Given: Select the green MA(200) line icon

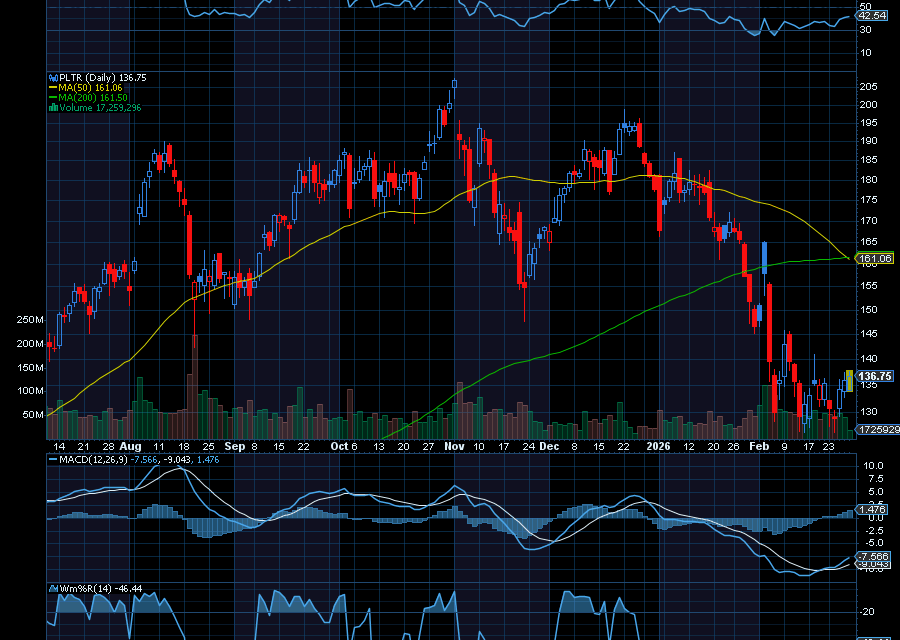Looking at the screenshot, I should click(x=53, y=97).
